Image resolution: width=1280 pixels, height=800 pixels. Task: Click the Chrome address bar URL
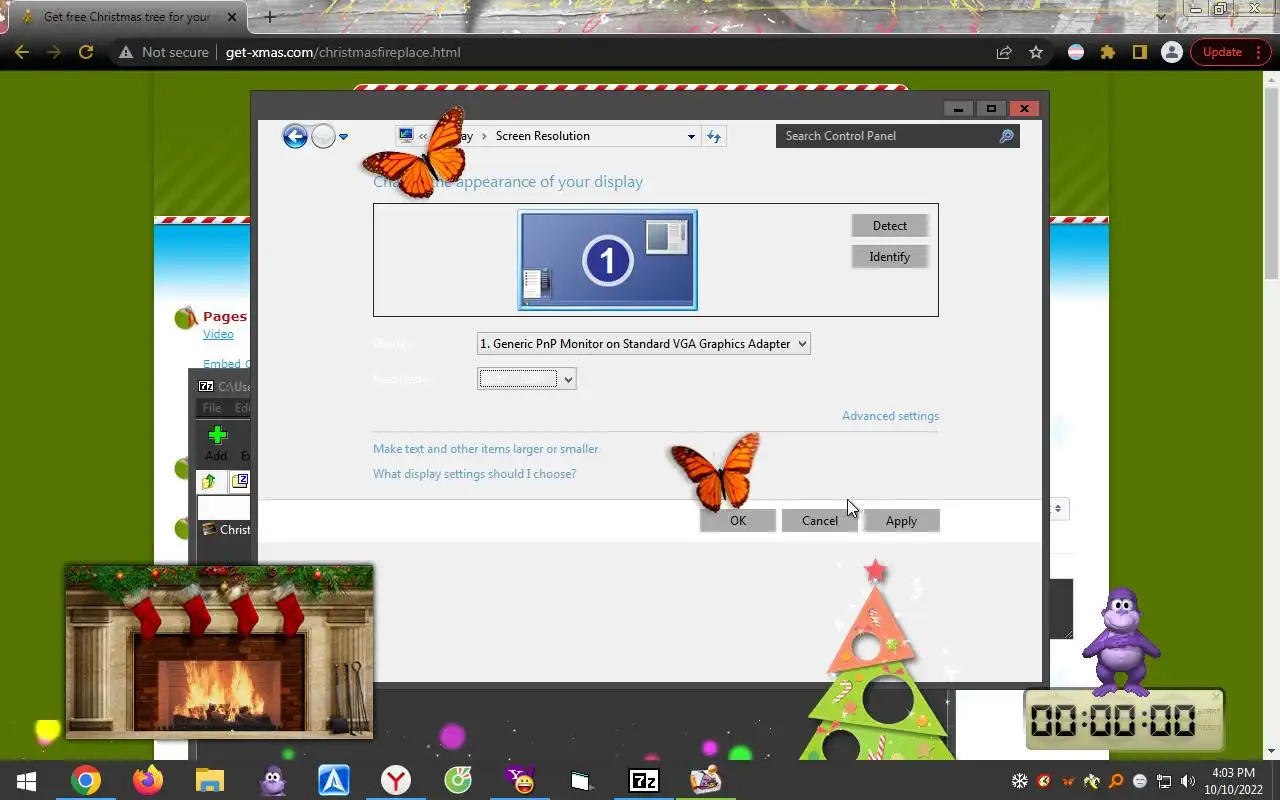(343, 52)
